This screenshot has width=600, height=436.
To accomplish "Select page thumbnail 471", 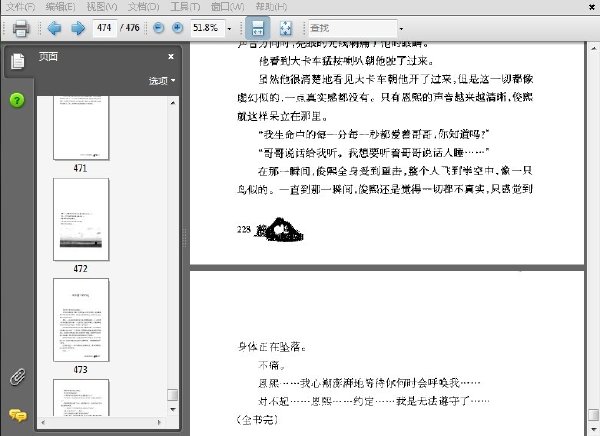I will [x=81, y=128].
